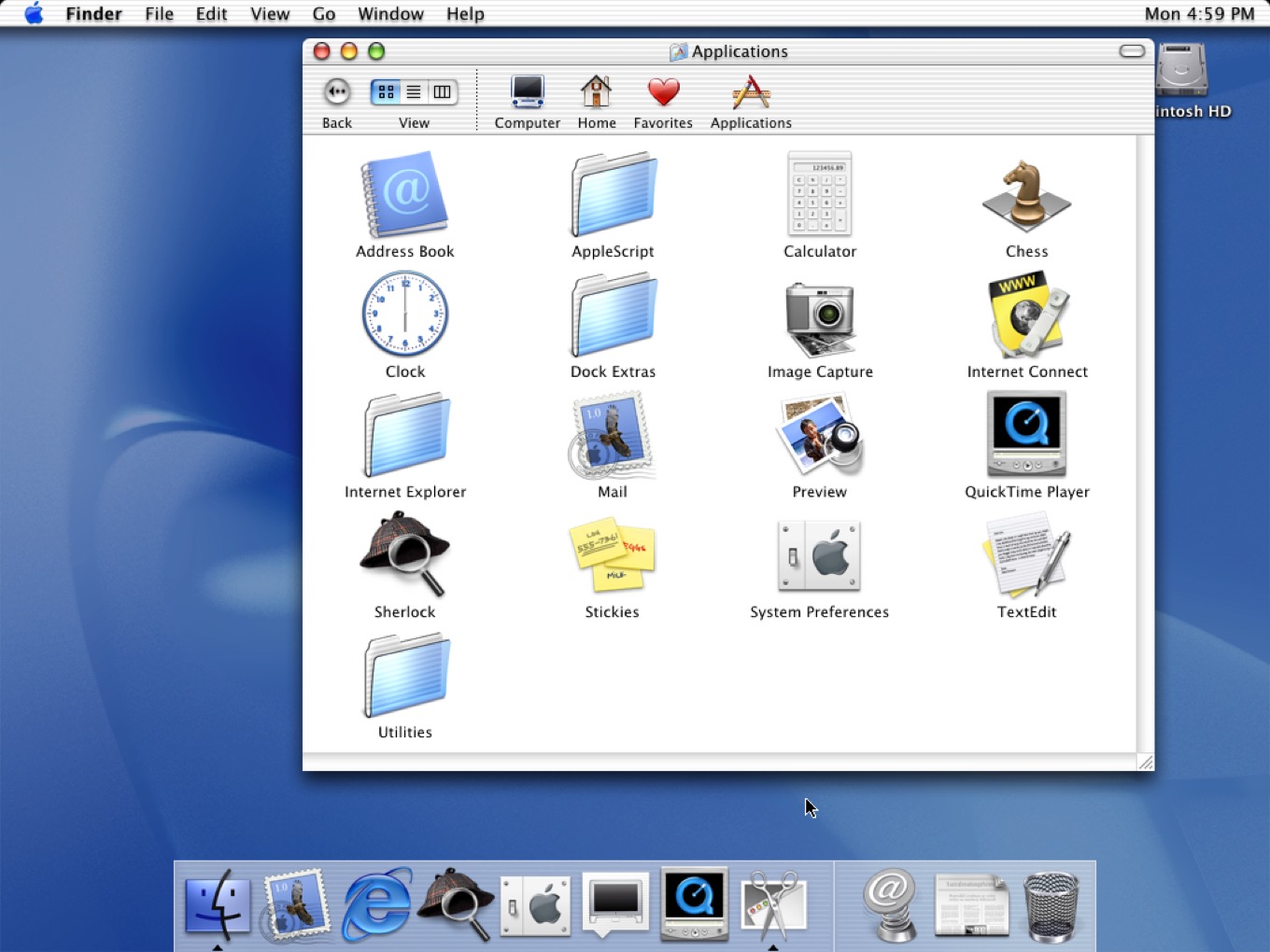Open Internet Explorer from the Dock
This screenshot has width=1270, height=952.
coord(375,903)
